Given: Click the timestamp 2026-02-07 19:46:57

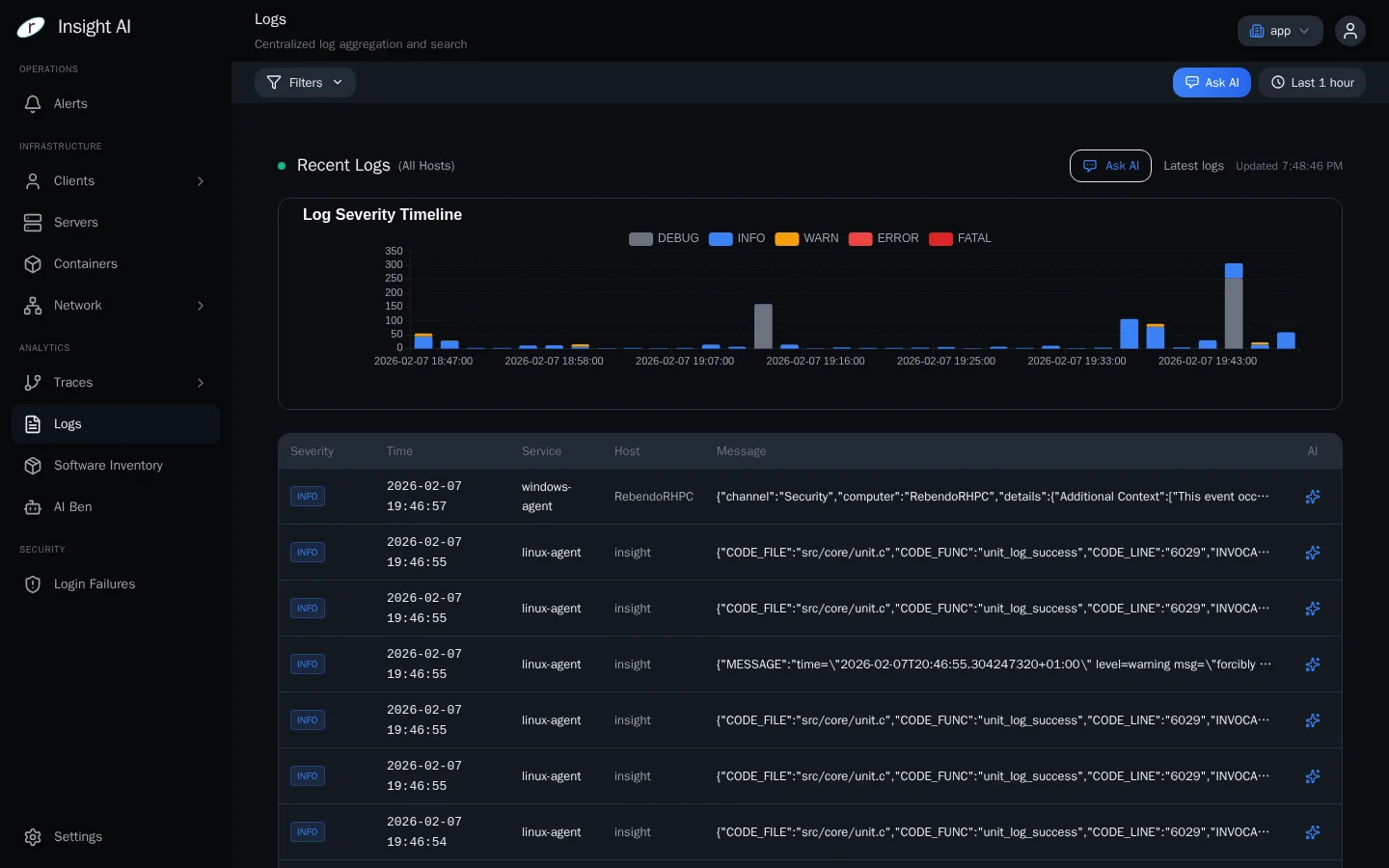Looking at the screenshot, I should click(x=424, y=497).
